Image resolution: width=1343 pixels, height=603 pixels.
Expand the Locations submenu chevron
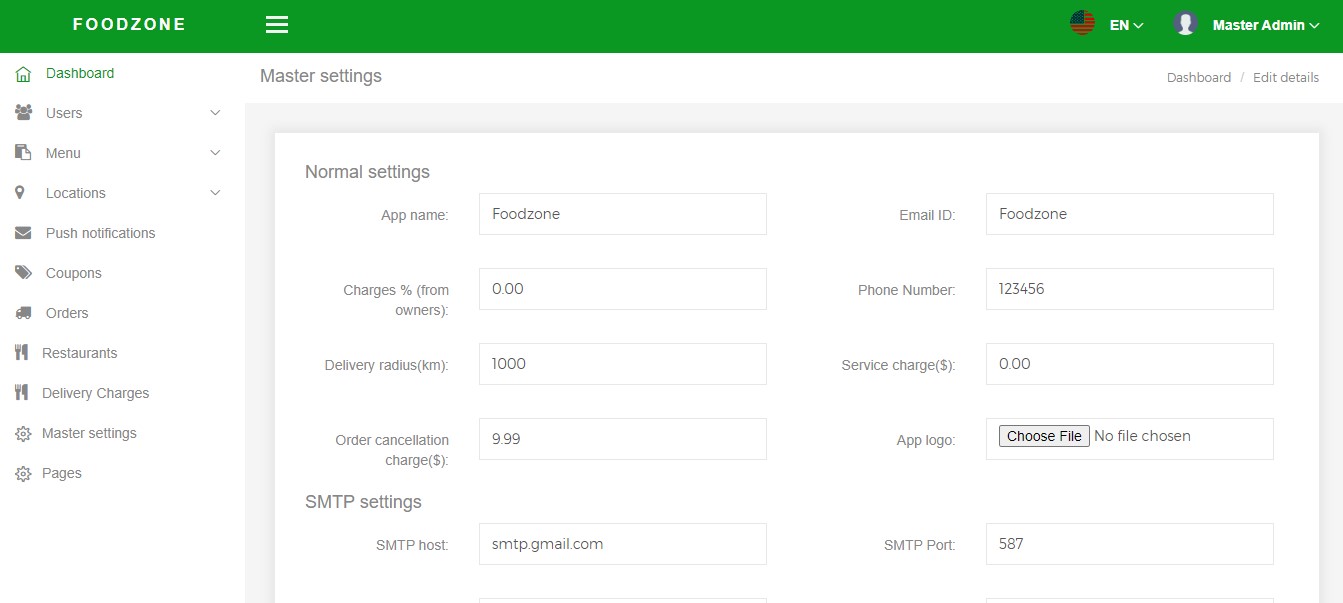coord(215,193)
